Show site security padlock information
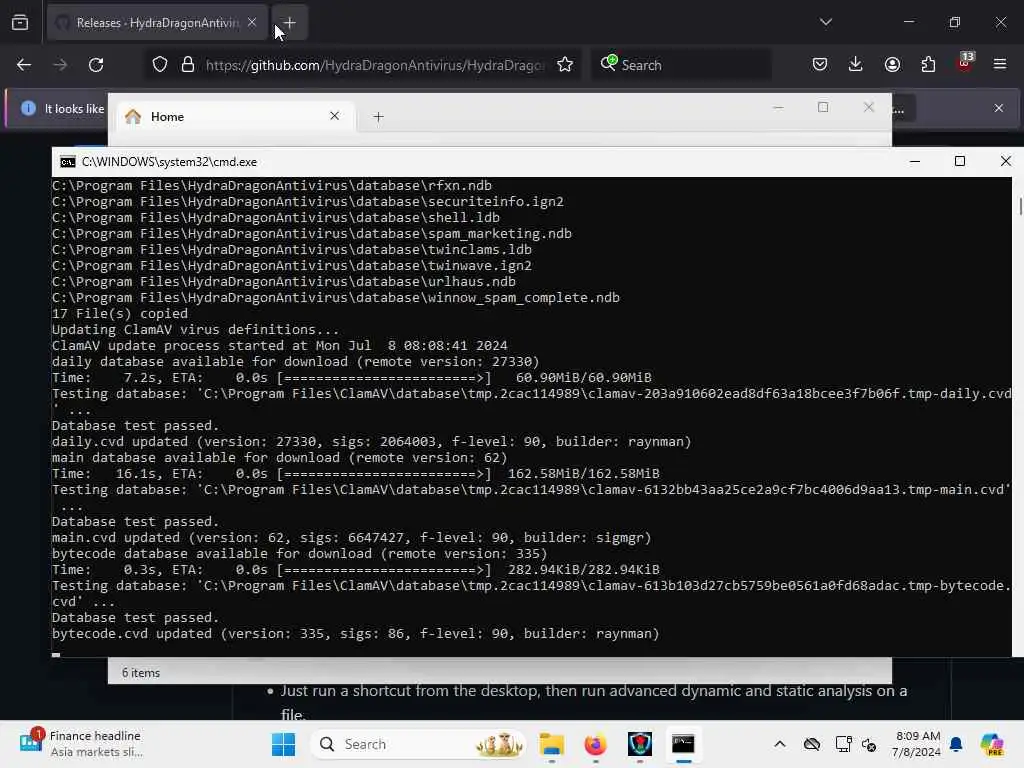 (188, 65)
